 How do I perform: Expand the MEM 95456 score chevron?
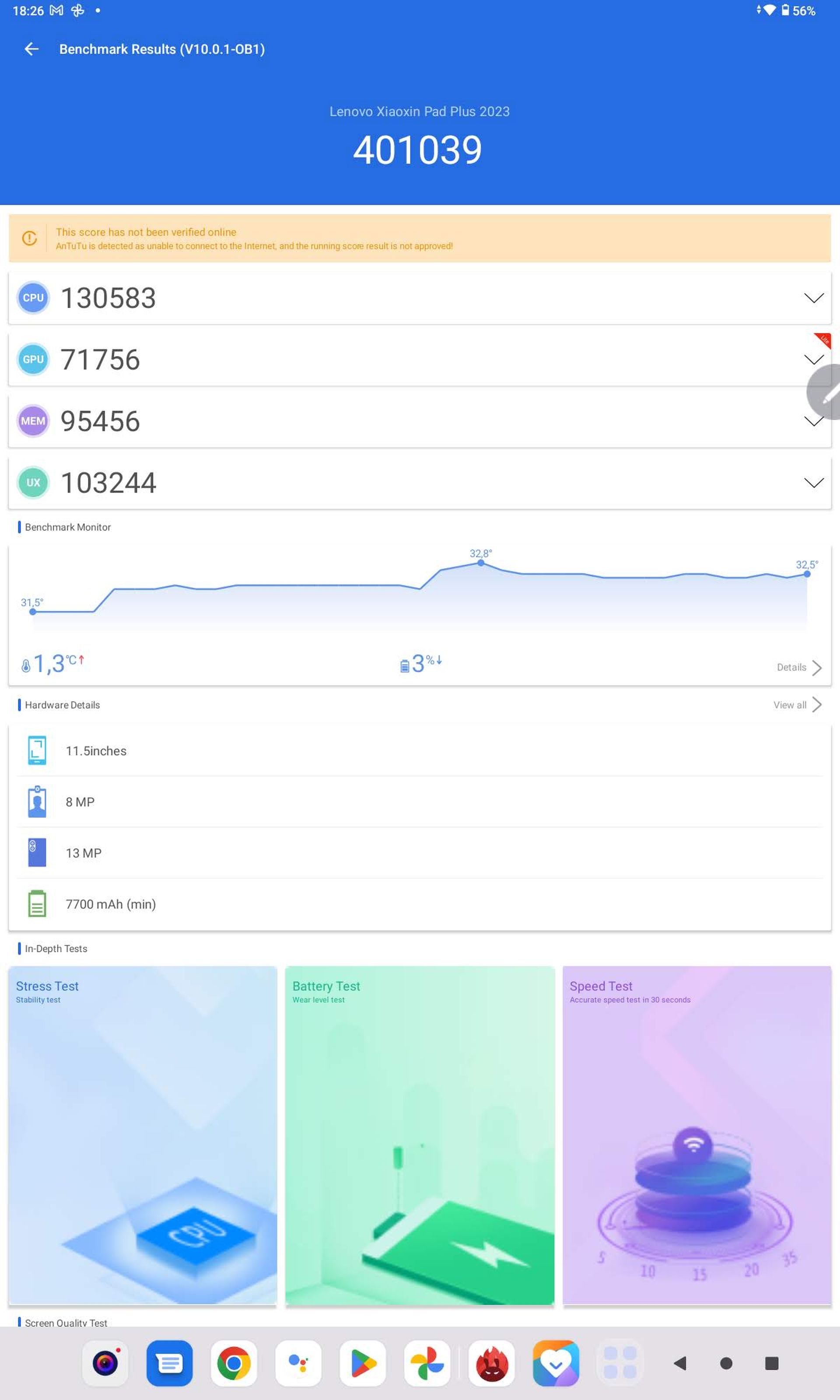click(x=813, y=422)
